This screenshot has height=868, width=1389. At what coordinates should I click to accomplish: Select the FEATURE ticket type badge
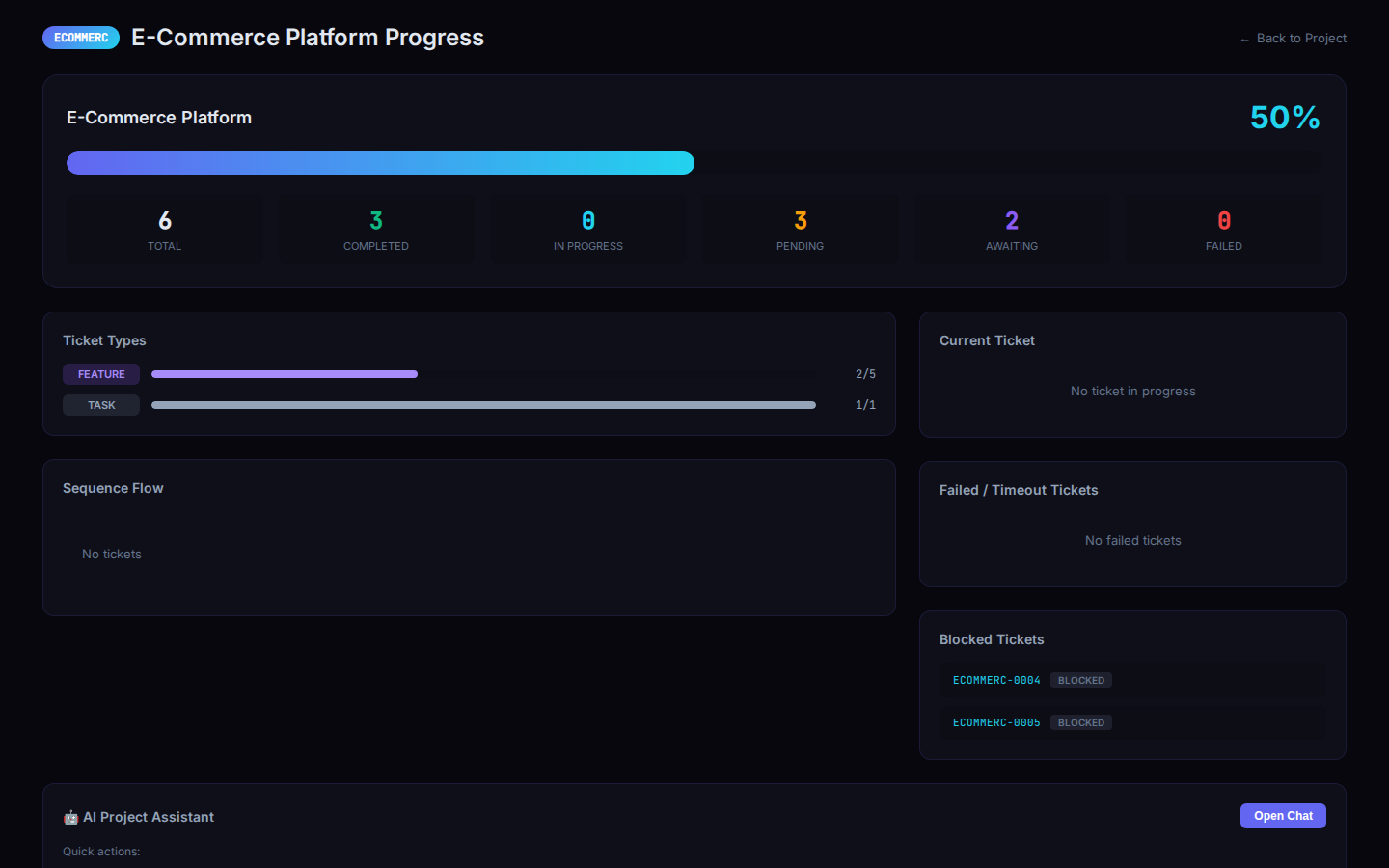(x=100, y=374)
